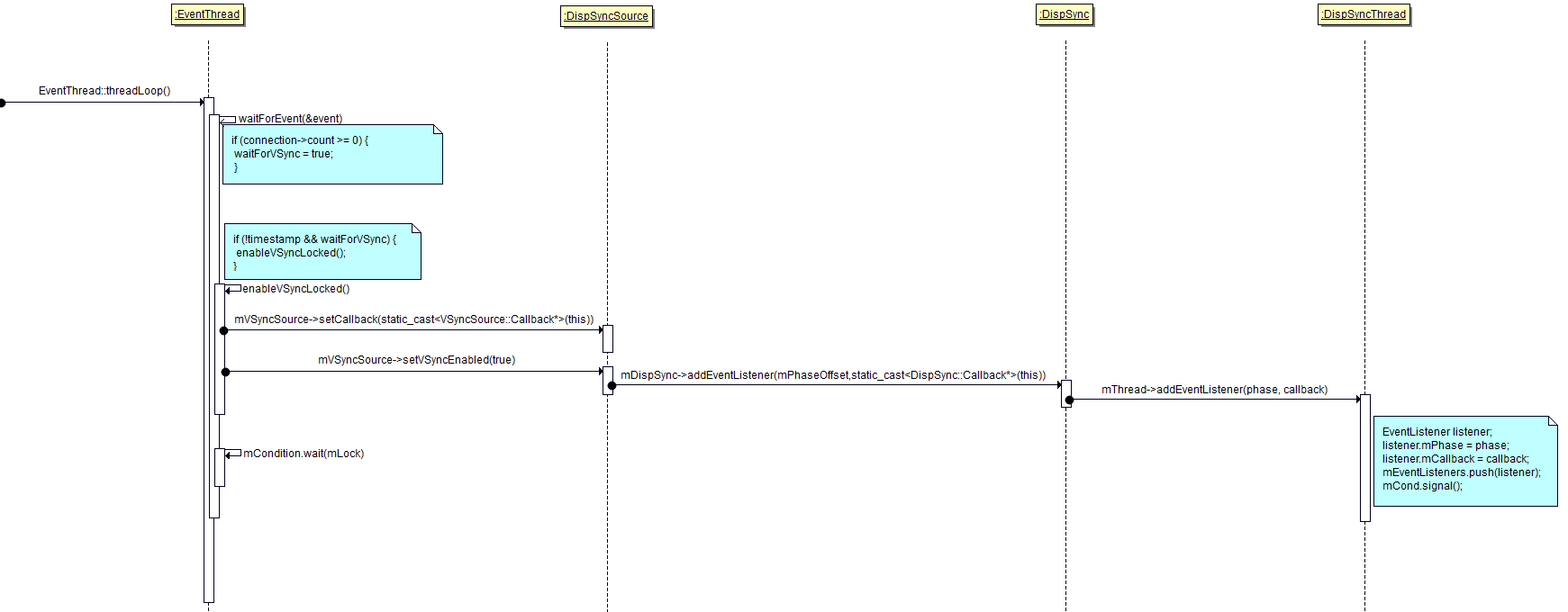Select the EventListener listener note box
This screenshot has width=1568, height=612.
coord(1465,461)
